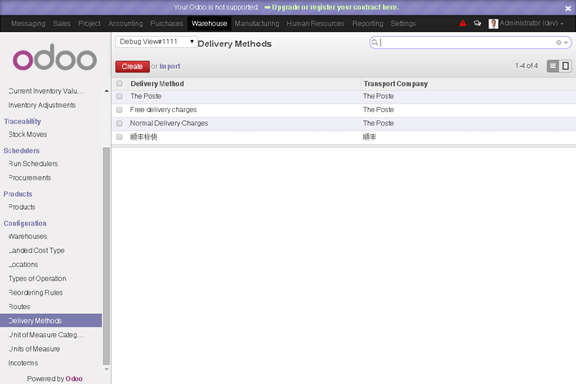Click the Administrator avatar picture
Viewport: 576px width, 384px height.
(x=493, y=24)
